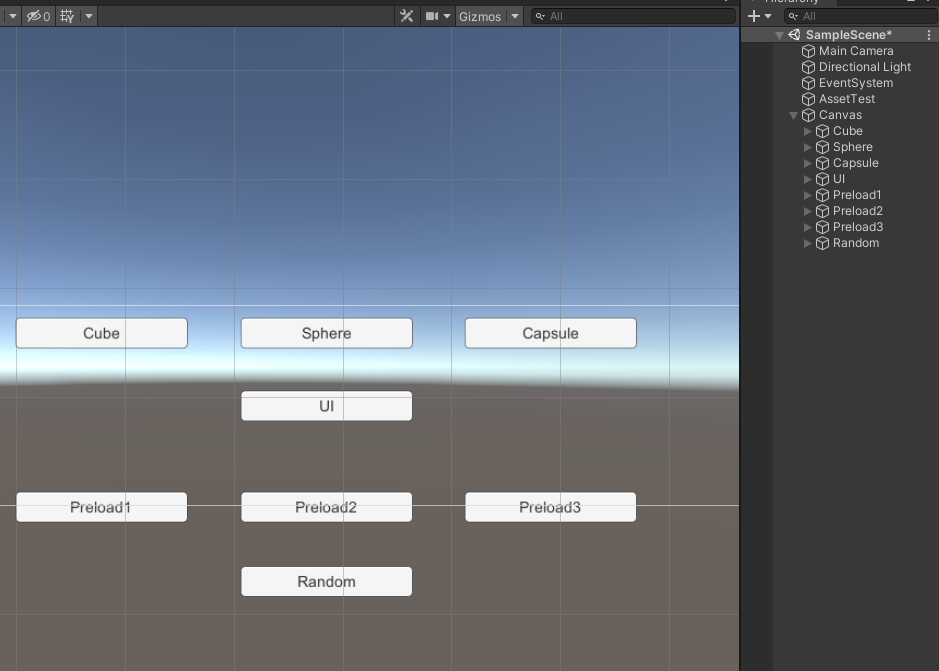Click the Preload2 button in scene view
Image resolution: width=939 pixels, height=671 pixels.
pos(326,507)
